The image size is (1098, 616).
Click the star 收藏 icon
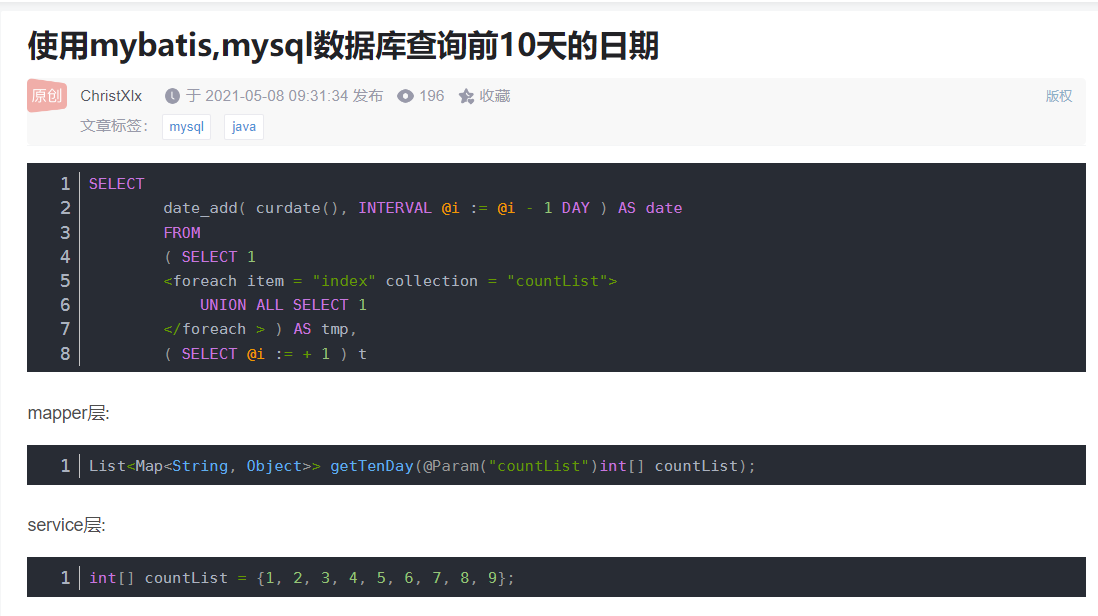[466, 96]
